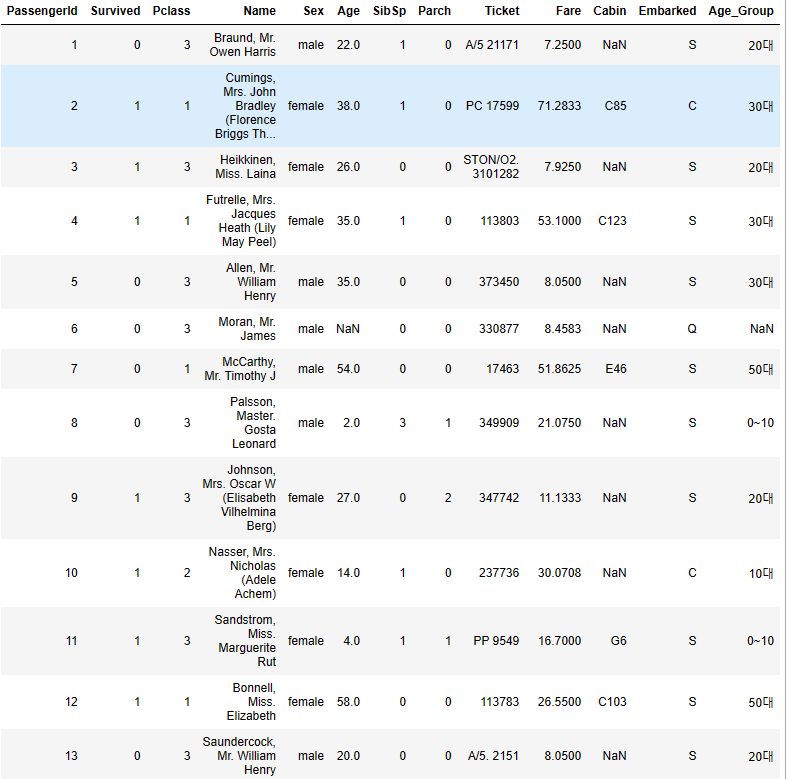
Task: Click fare value 30.0708
Action: pos(559,573)
